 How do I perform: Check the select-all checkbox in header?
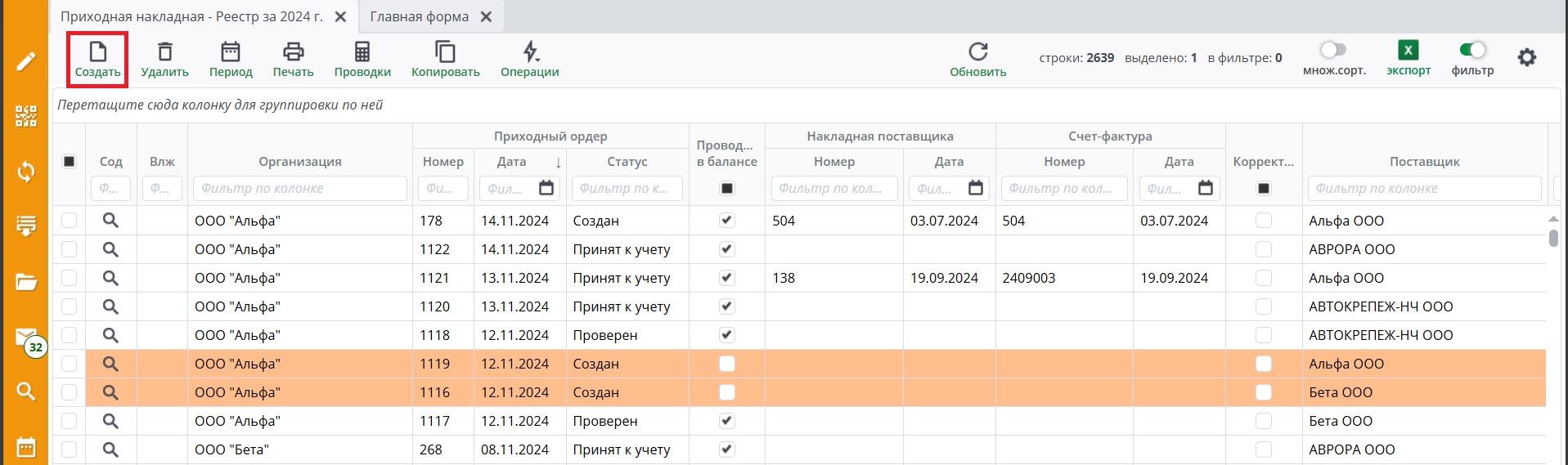pos(70,162)
